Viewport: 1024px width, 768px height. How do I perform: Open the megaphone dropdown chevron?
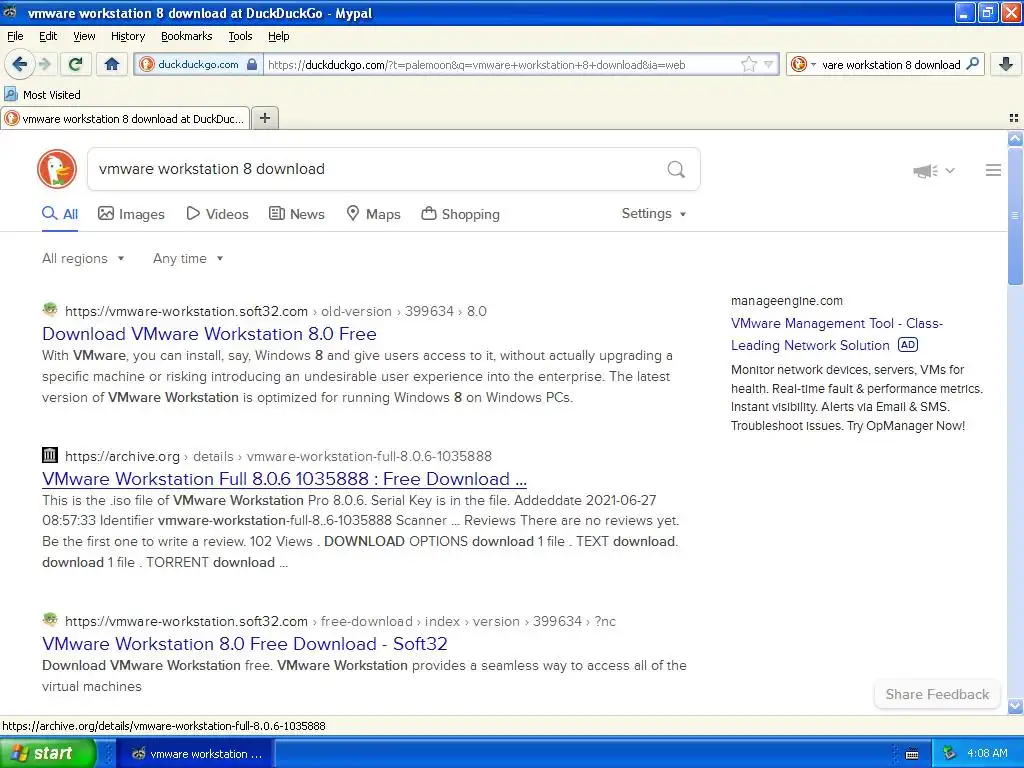click(950, 170)
